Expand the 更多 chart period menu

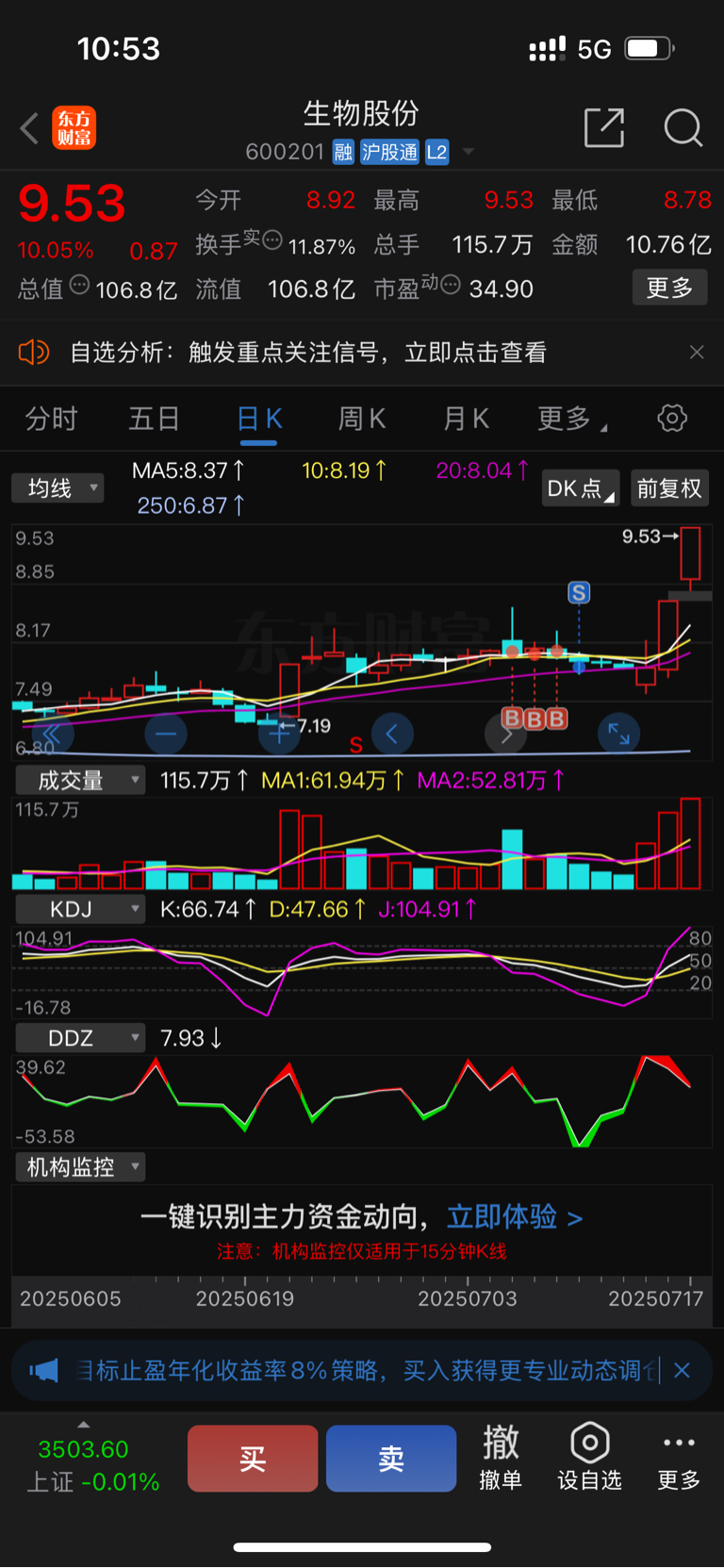[x=571, y=419]
